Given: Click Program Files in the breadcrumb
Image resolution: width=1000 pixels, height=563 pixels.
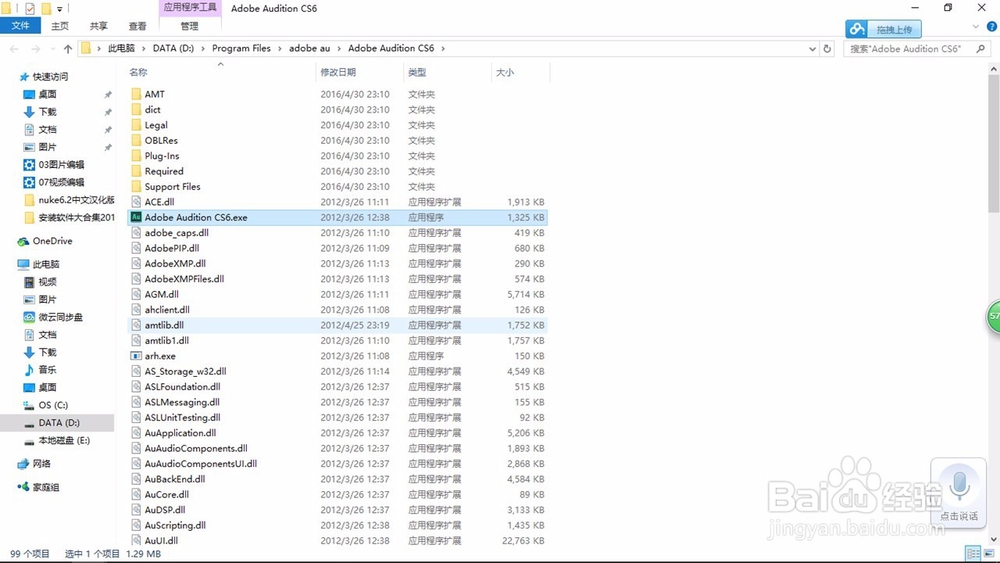Looking at the screenshot, I should 241,48.
